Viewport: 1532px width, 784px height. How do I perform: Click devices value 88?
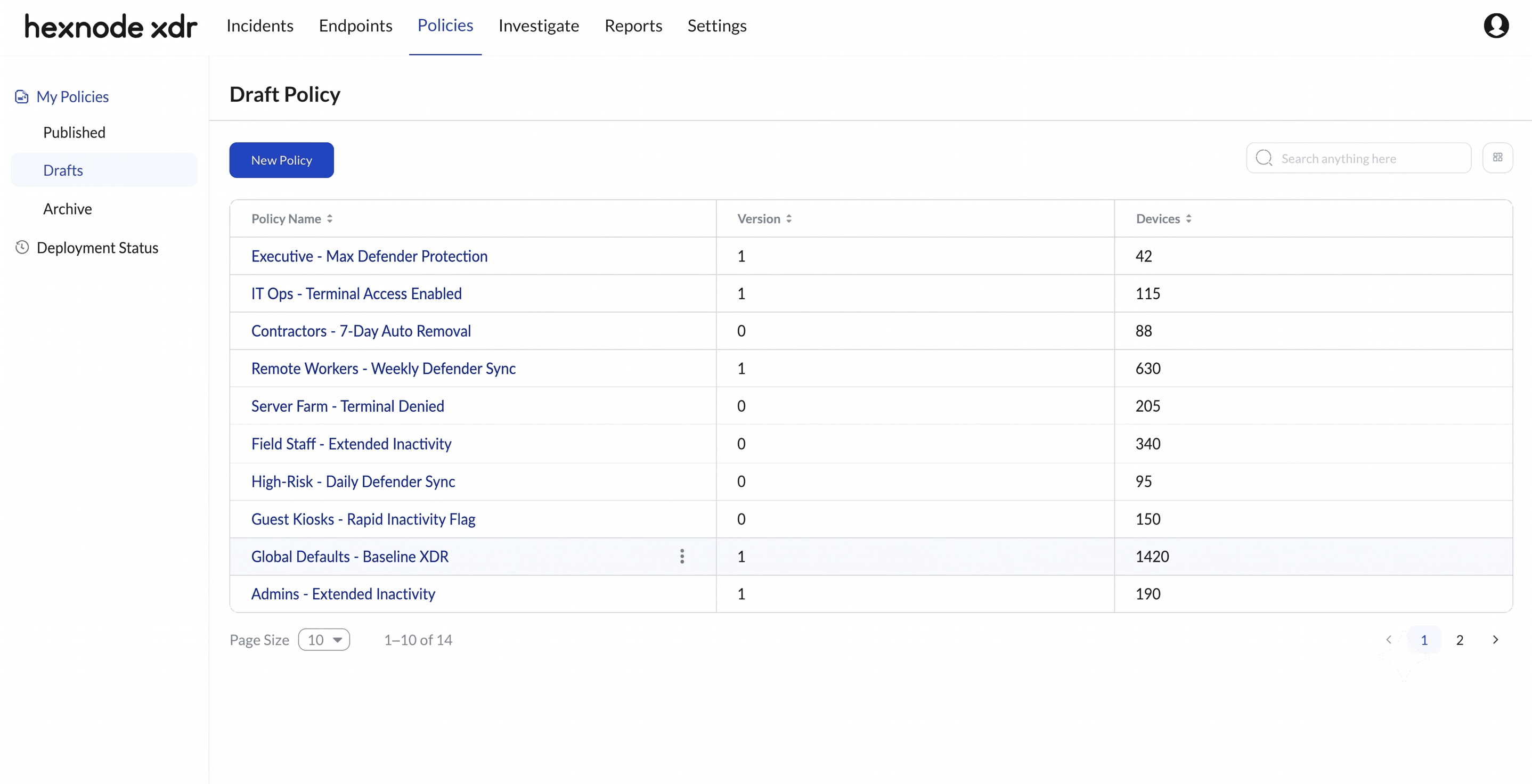point(1144,331)
